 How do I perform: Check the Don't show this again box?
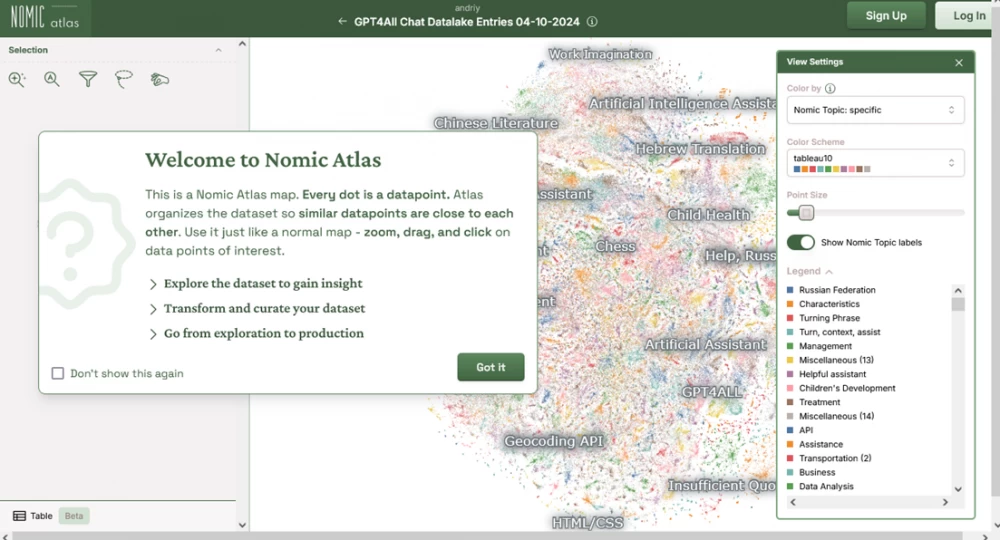[58, 374]
